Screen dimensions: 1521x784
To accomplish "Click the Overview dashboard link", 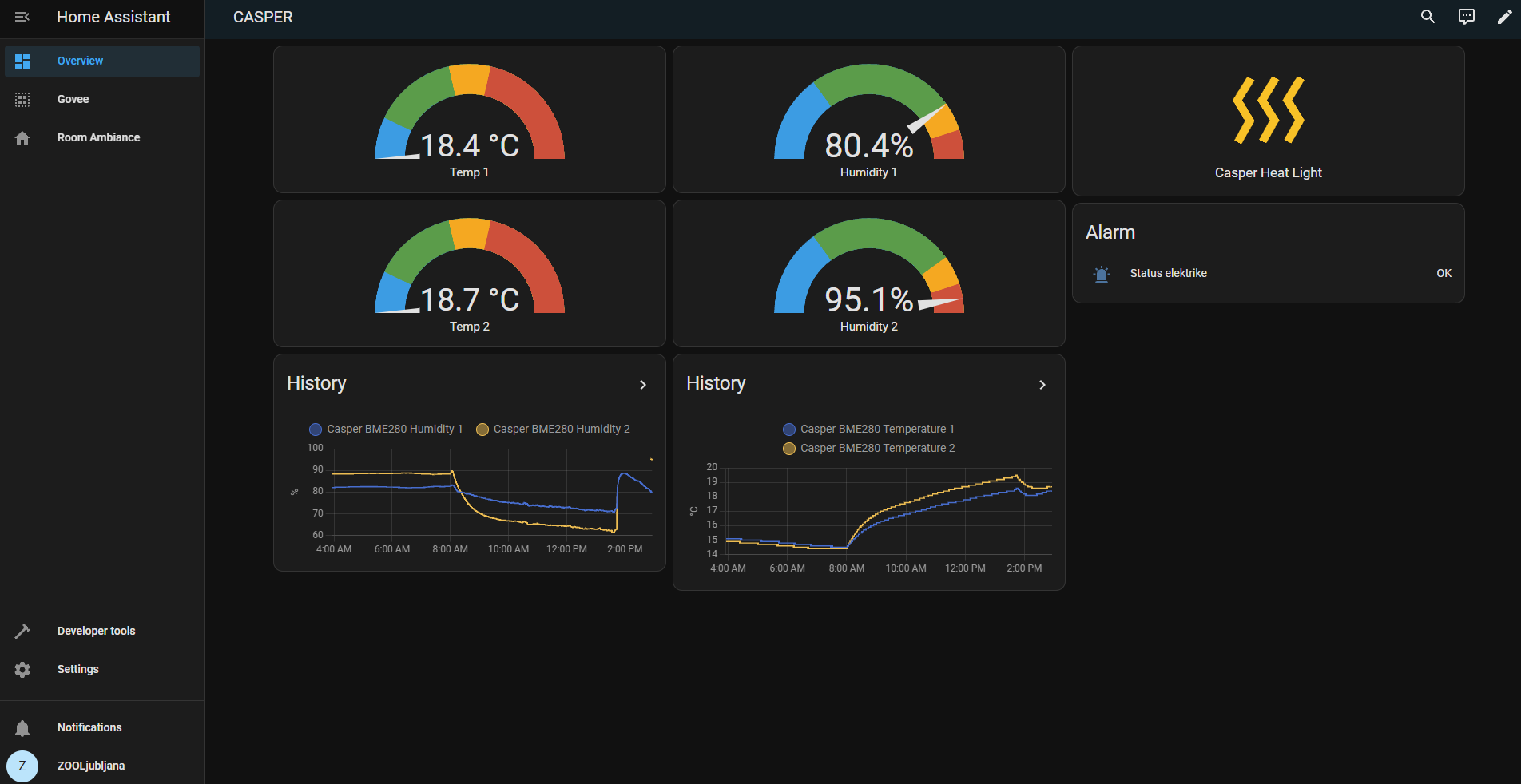I will coord(80,61).
